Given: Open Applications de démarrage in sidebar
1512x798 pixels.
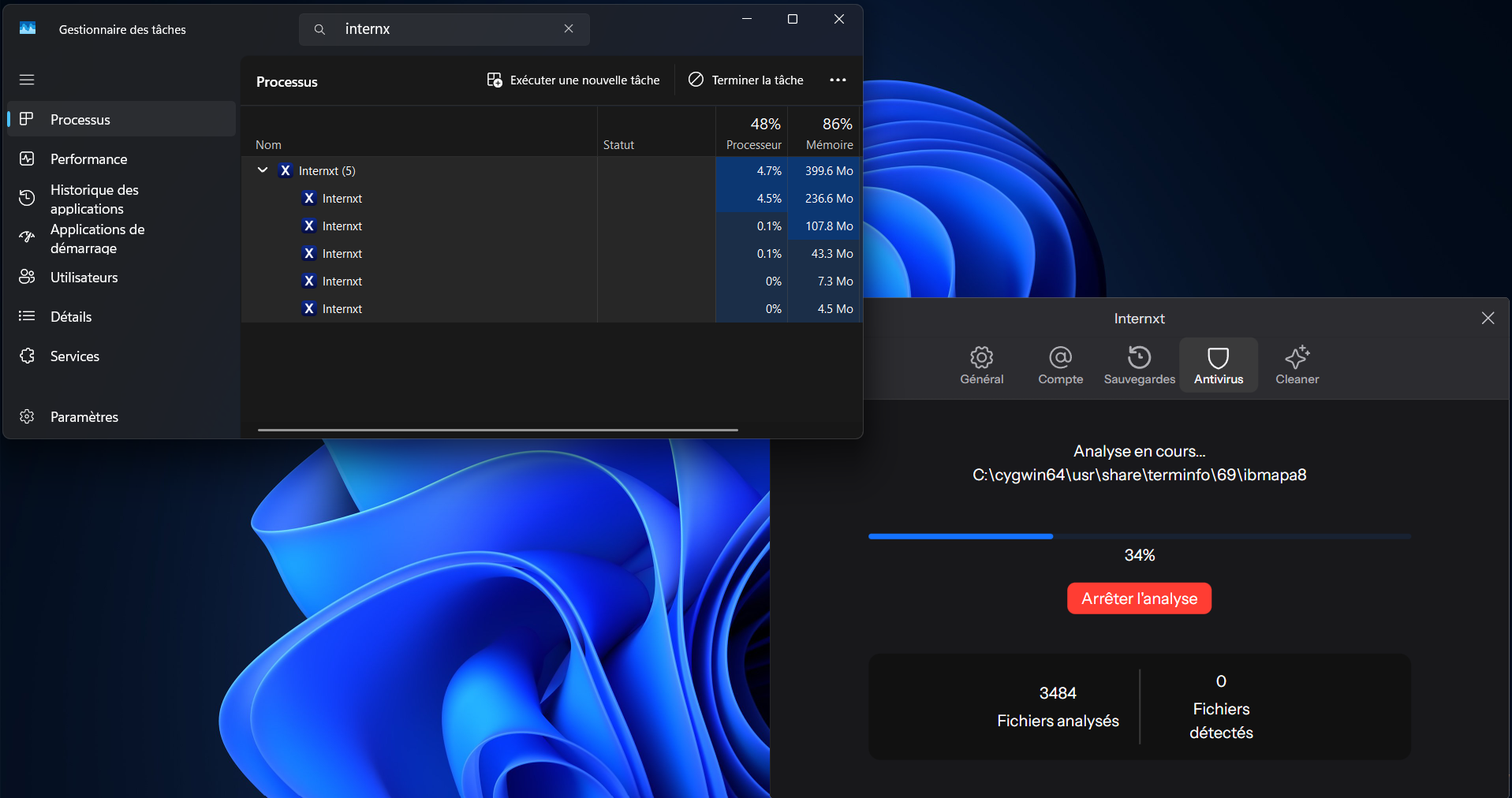Looking at the screenshot, I should coord(121,238).
